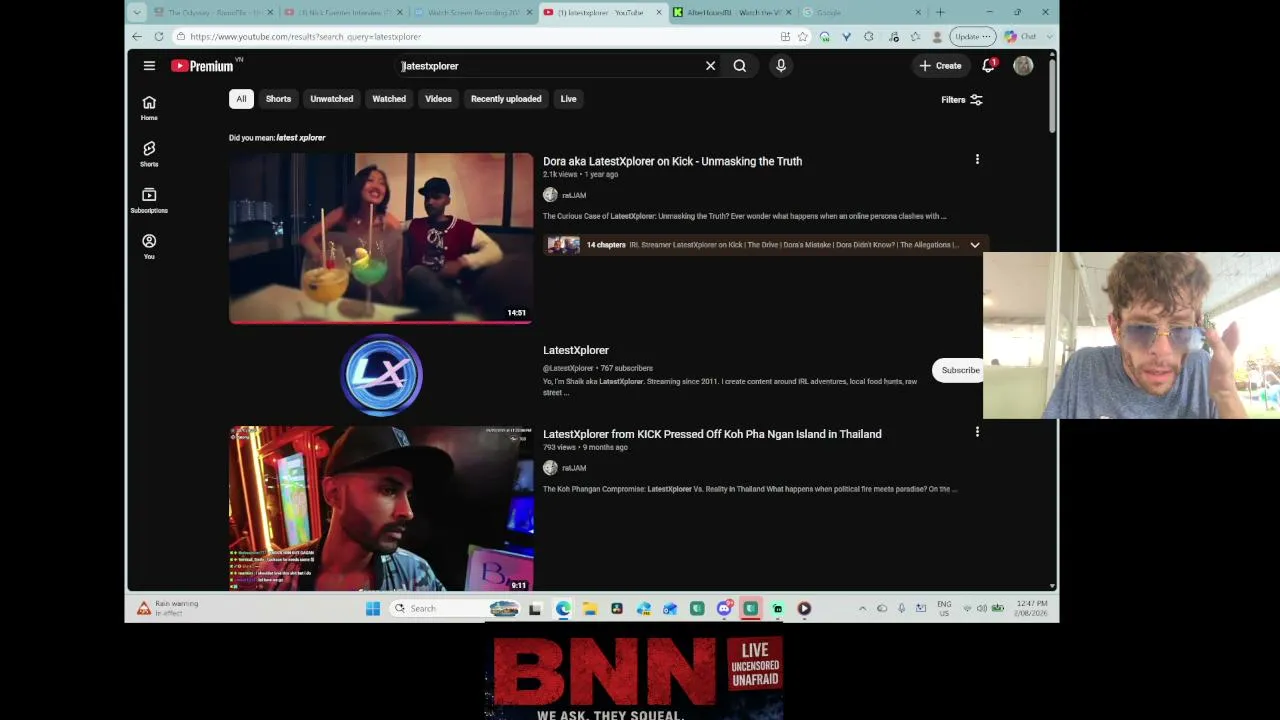Open Shorts in the YouTube sidebar
This screenshot has height=720, width=1280.
coord(149,153)
